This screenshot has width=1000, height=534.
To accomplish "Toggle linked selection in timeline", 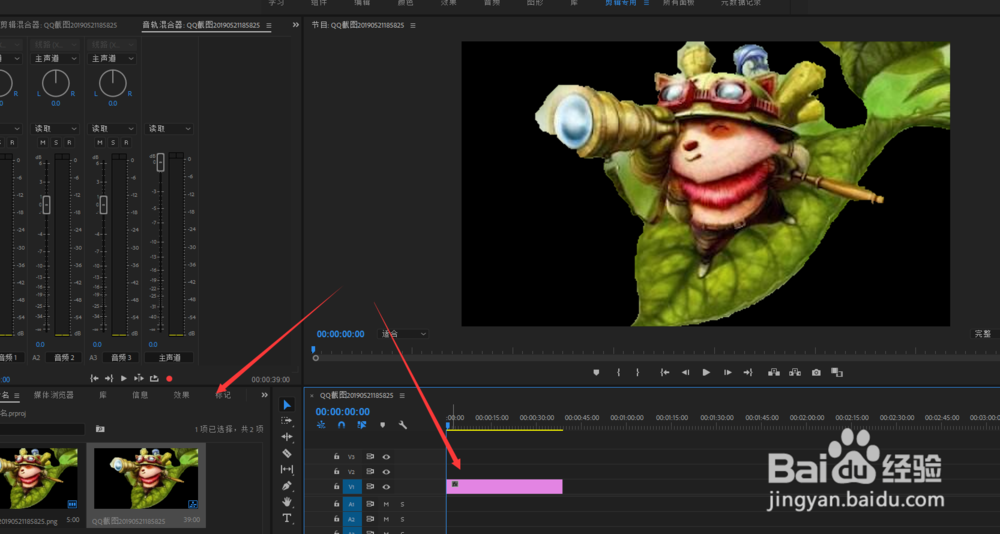I will click(x=362, y=425).
